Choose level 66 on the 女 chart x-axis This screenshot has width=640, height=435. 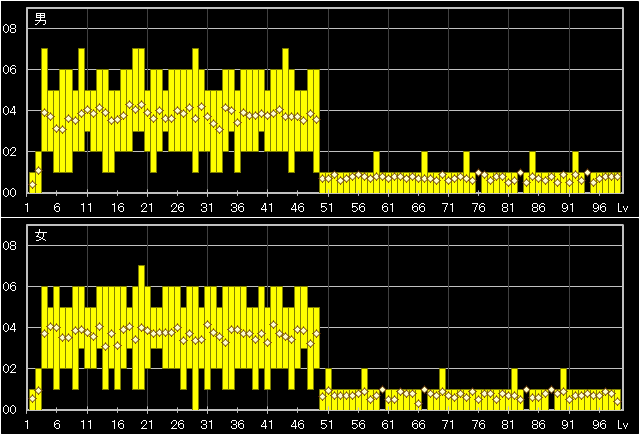(x=418, y=425)
